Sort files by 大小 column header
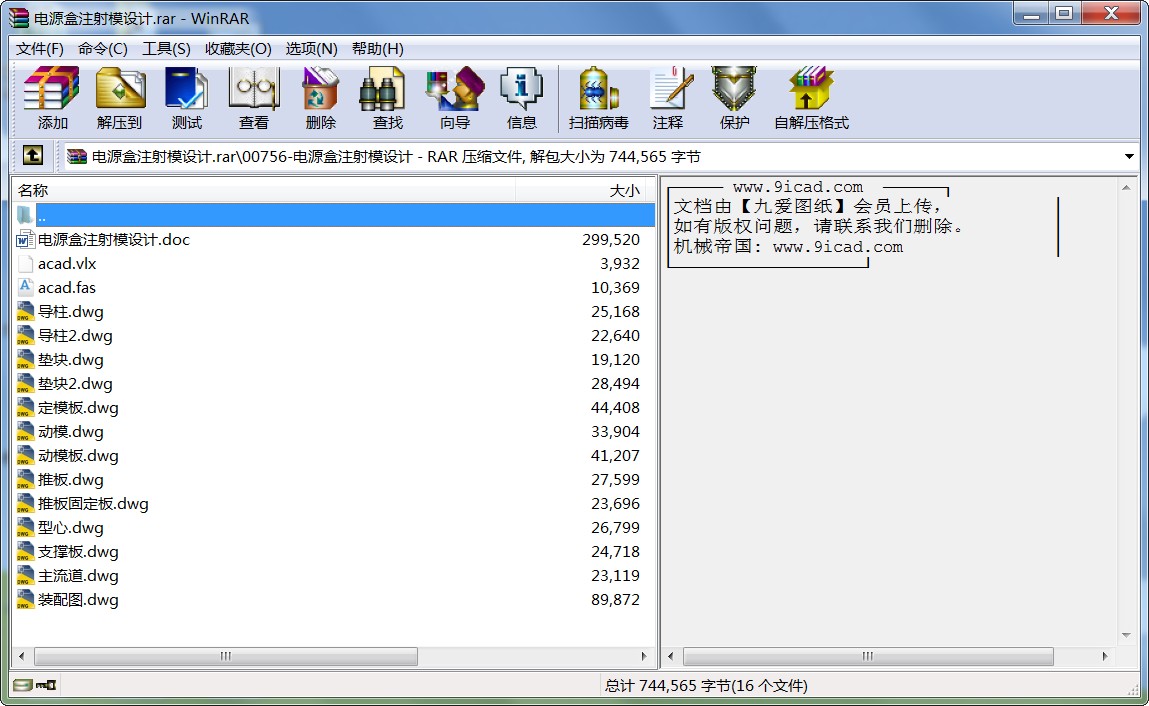 585,190
